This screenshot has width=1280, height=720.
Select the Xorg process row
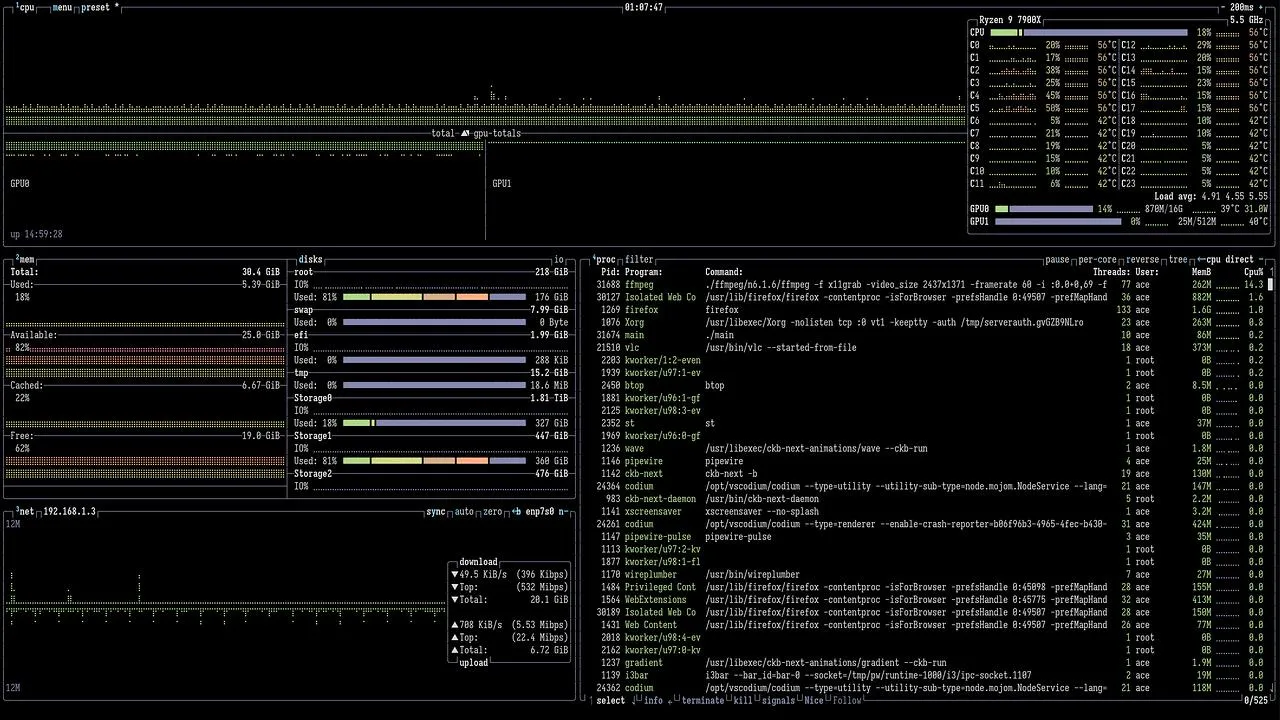(929, 322)
